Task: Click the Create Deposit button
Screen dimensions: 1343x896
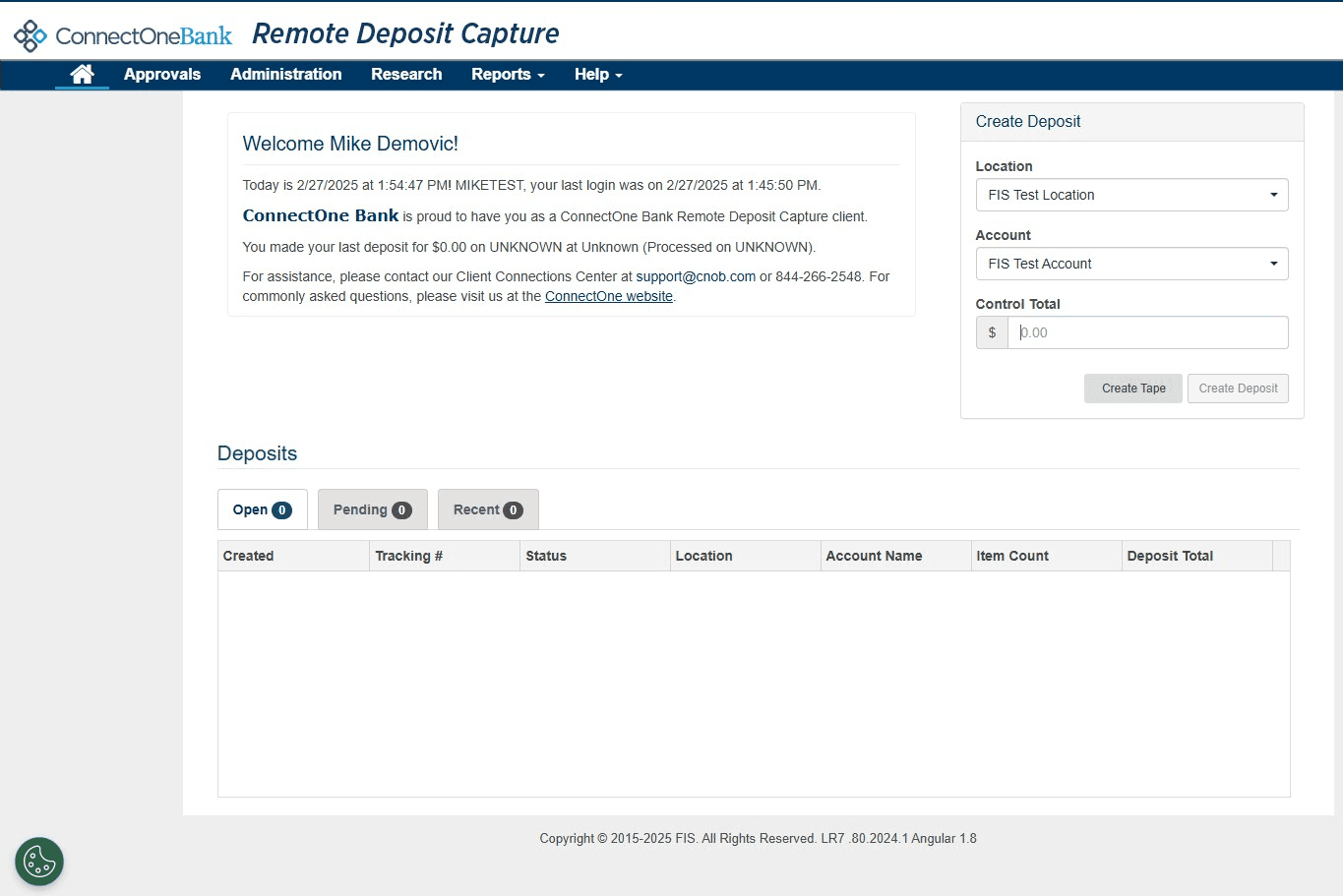Action: (x=1238, y=388)
